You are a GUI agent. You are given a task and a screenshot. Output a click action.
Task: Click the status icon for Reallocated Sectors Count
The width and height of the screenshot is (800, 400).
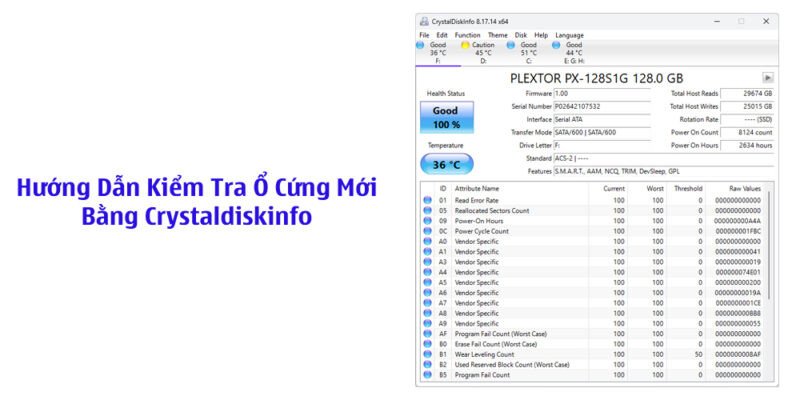428,211
